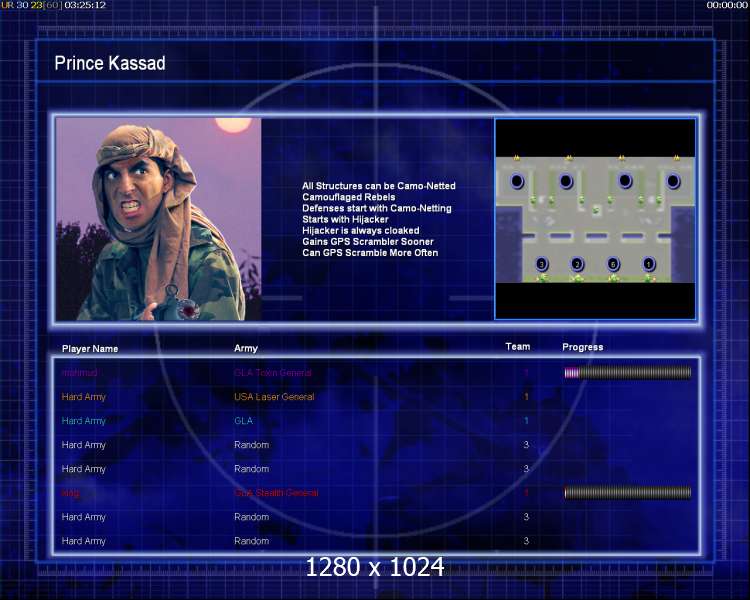Click 'Hijacker is always cloaked' line
The image size is (750, 600).
361,231
